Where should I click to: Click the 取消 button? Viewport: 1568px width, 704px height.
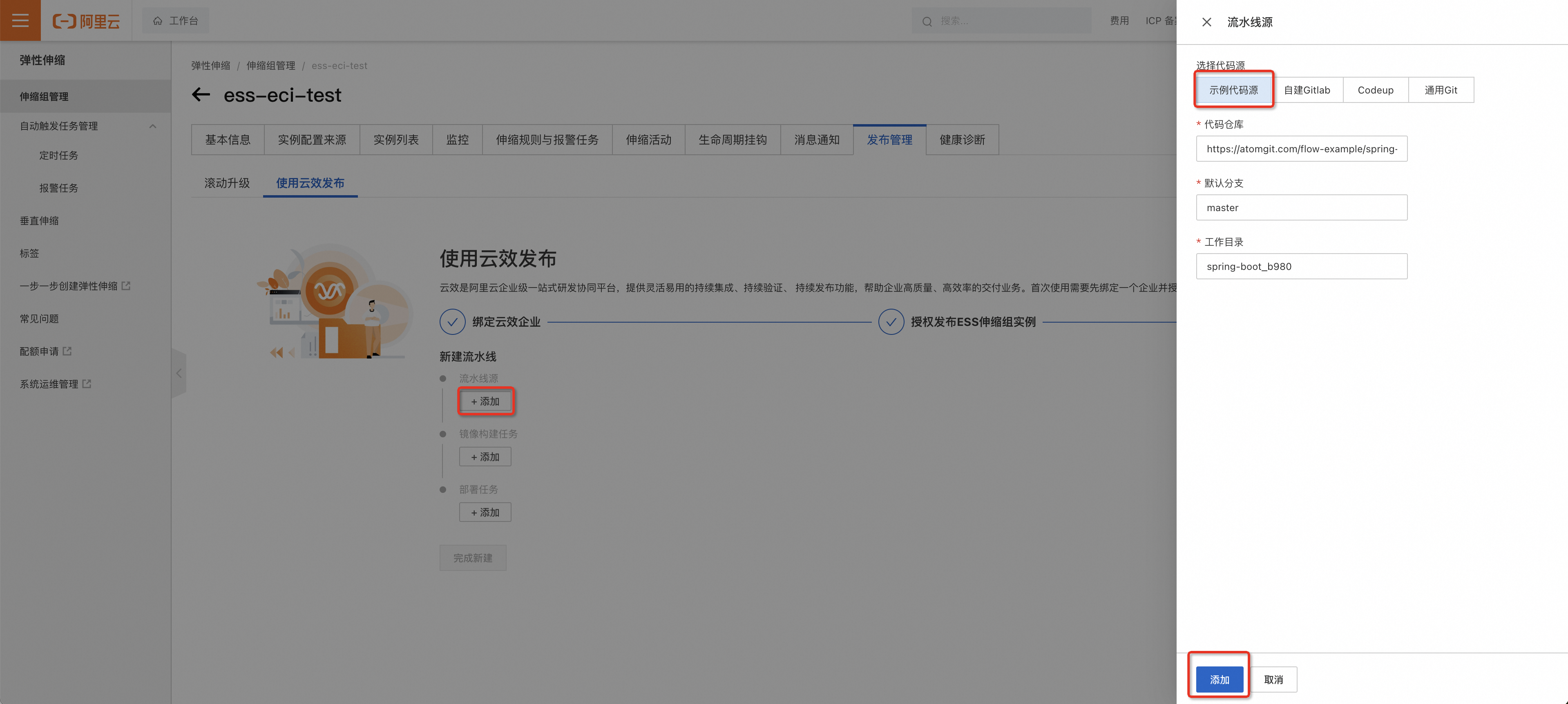[x=1273, y=679]
